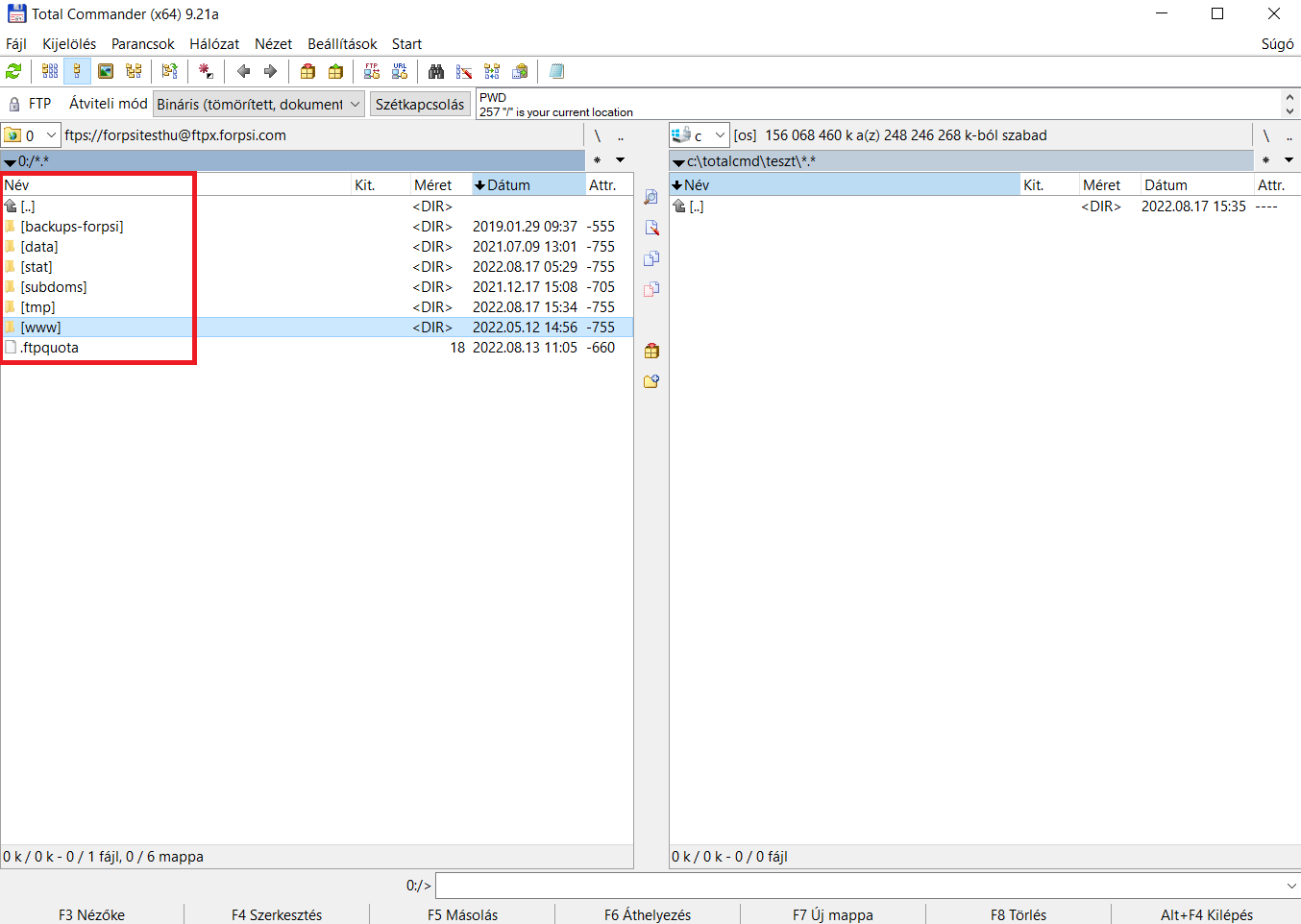The image size is (1301, 924).
Task: Click the move files icon between panels
Action: pyautogui.click(x=651, y=289)
